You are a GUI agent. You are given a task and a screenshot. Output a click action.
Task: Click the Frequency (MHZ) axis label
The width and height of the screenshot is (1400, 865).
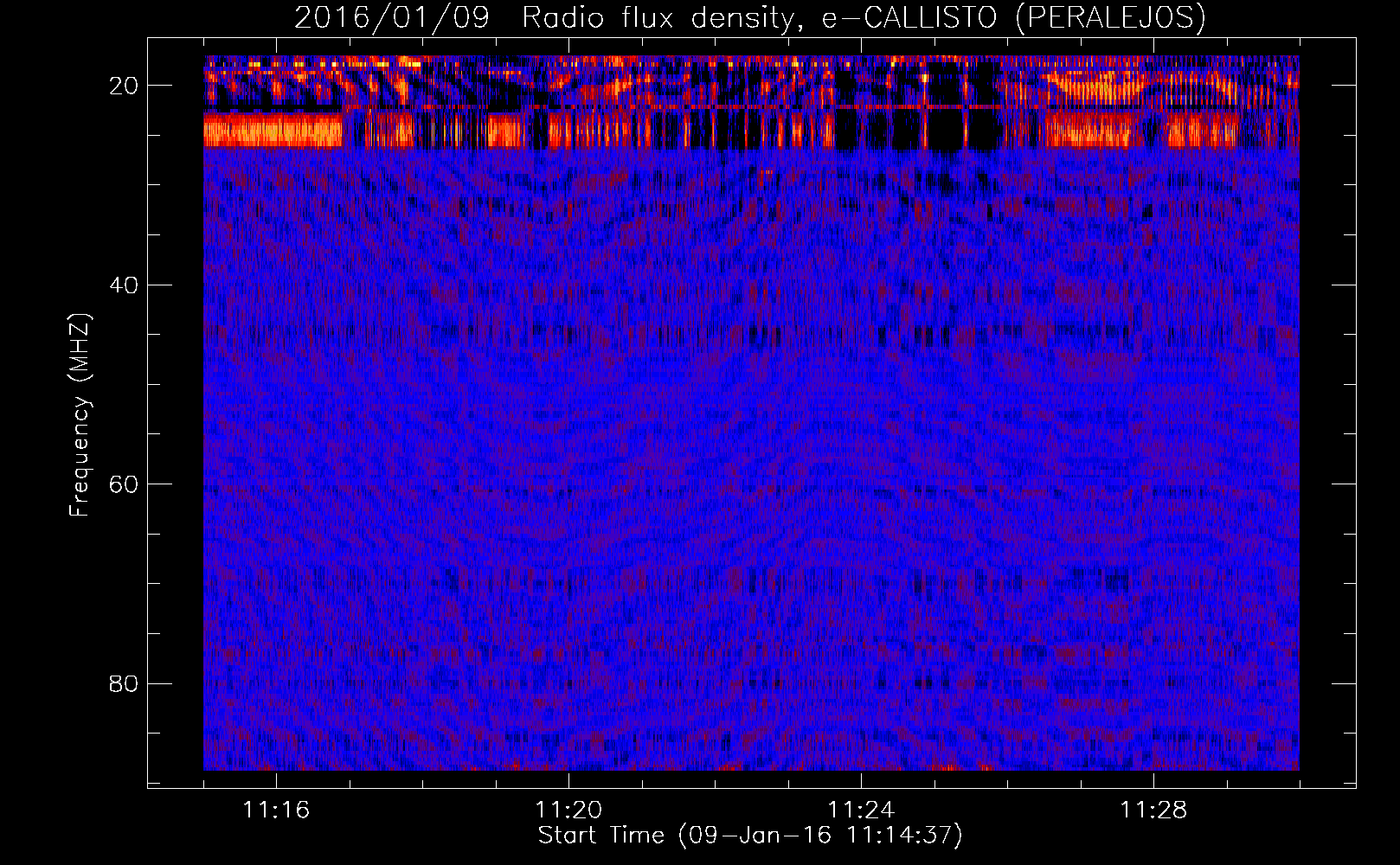(x=80, y=415)
